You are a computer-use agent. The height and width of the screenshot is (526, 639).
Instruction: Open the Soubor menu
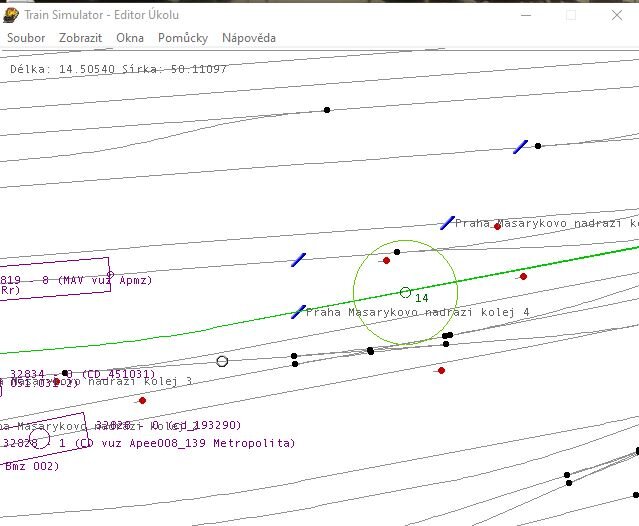[24, 38]
